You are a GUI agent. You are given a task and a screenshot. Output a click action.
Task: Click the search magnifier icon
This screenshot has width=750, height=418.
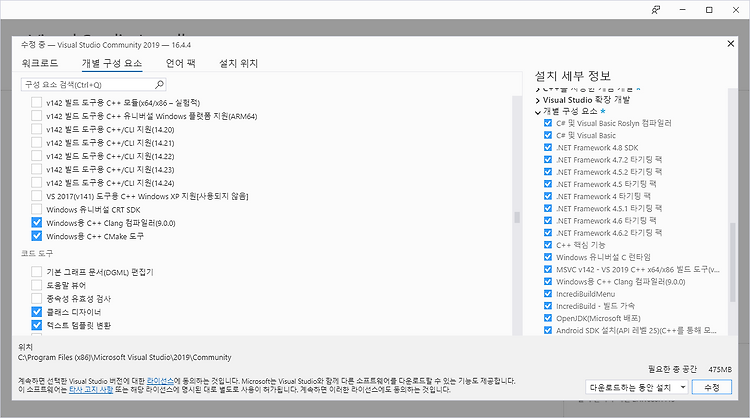[x=159, y=85]
